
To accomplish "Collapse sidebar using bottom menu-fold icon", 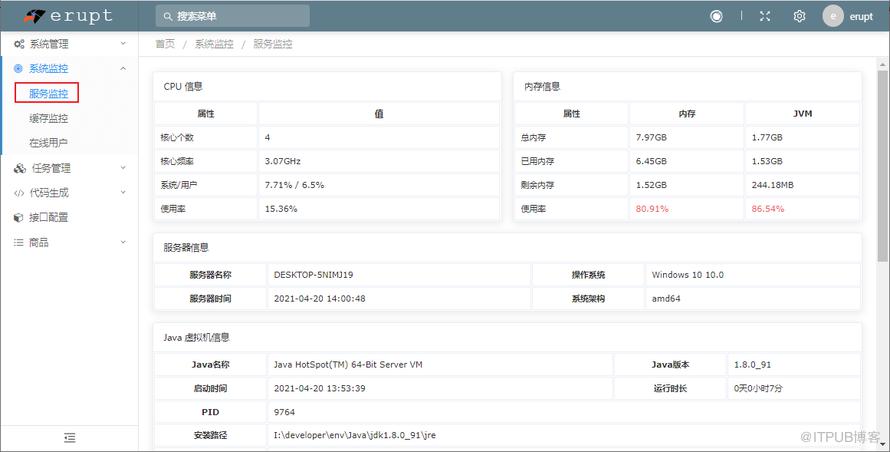I will 69,438.
